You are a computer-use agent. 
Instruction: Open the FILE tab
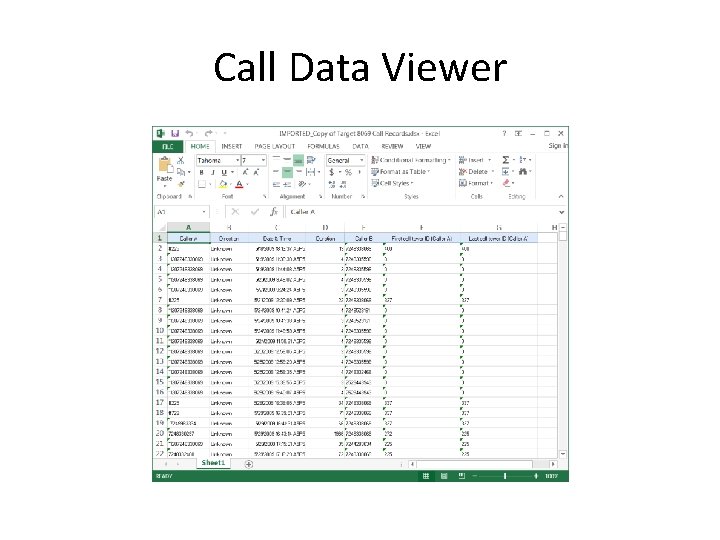tap(168, 146)
